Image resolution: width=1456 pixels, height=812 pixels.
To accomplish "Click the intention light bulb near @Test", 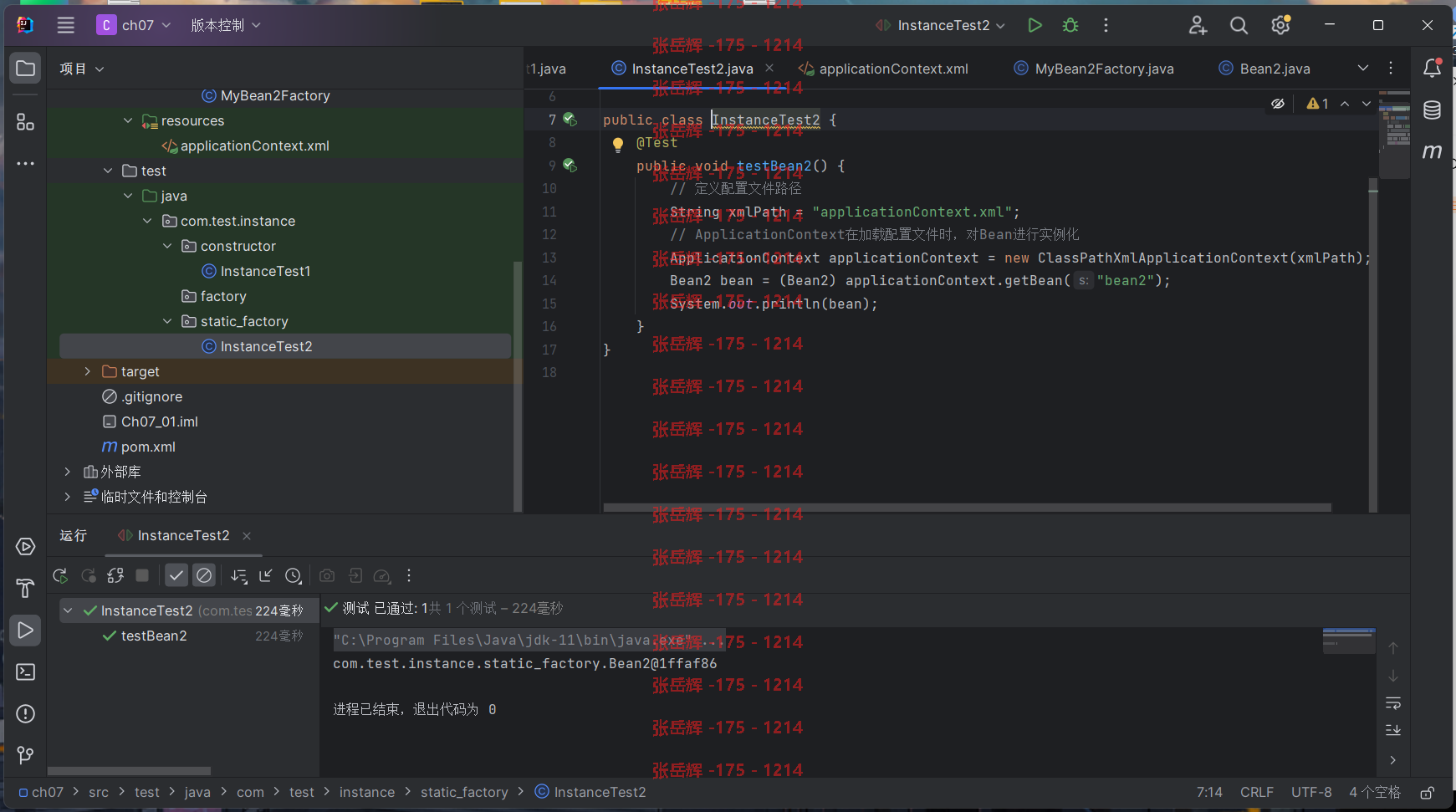I will click(x=618, y=144).
